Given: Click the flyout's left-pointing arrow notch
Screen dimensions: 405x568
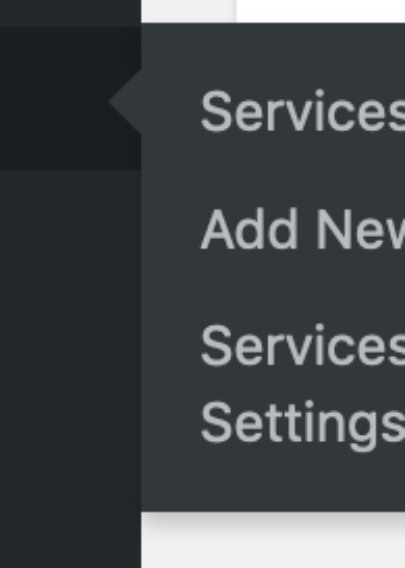Looking at the screenshot, I should coord(125,101).
